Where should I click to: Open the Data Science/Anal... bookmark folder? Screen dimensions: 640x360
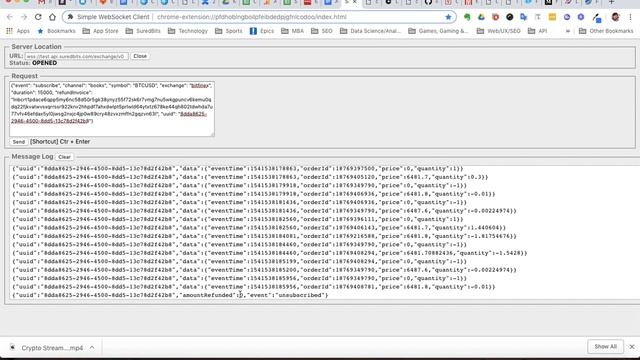click(371, 31)
